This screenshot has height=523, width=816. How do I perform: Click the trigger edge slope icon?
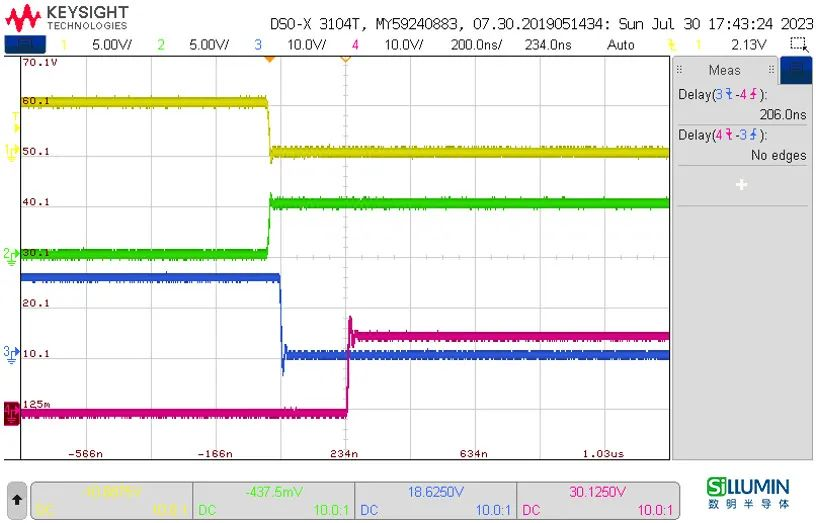click(670, 45)
